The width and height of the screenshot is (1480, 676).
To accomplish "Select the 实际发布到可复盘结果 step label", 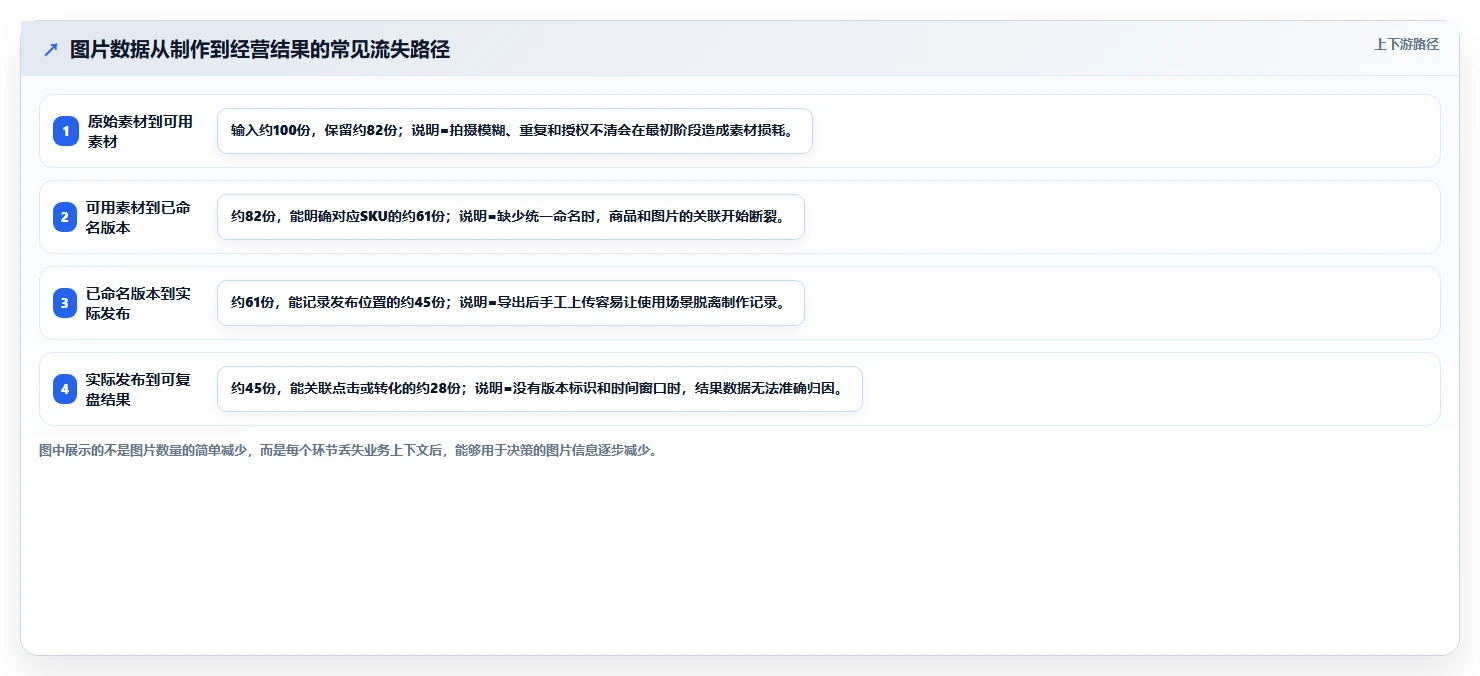I will [x=139, y=389].
